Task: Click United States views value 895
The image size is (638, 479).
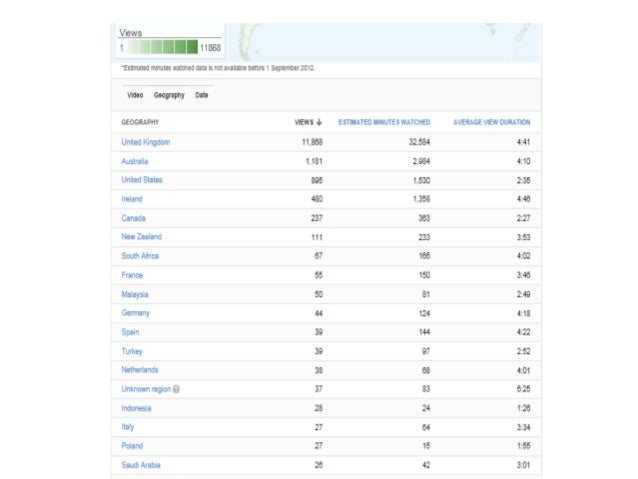Action: click(317, 180)
